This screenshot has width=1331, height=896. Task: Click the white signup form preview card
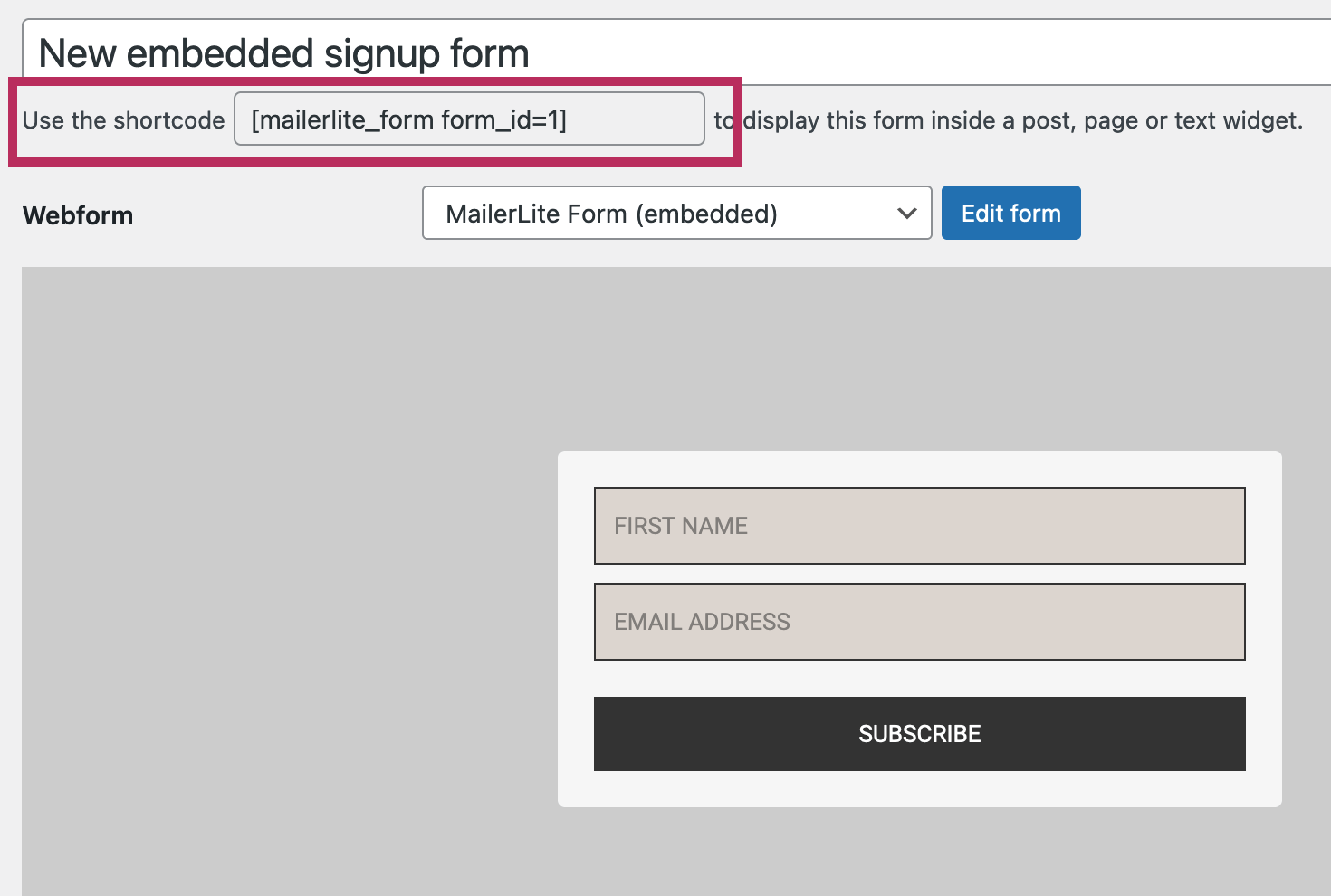(919, 469)
